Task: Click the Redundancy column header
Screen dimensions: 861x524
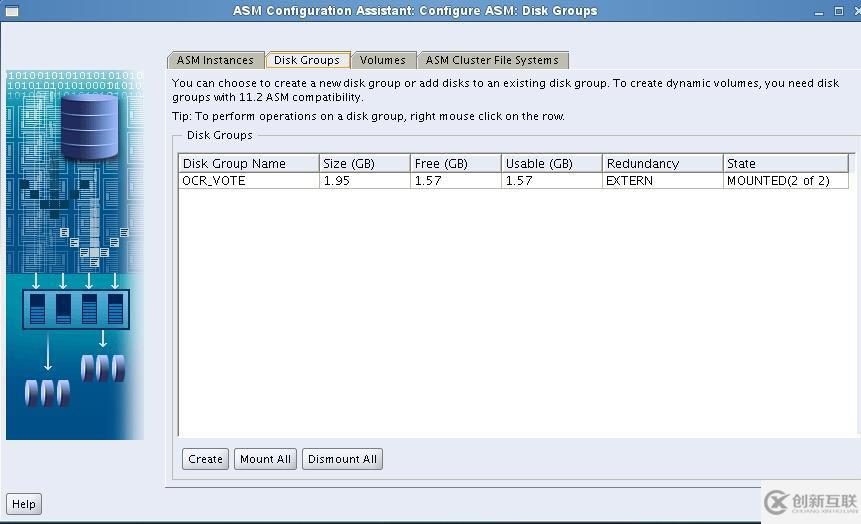Action: [663, 164]
